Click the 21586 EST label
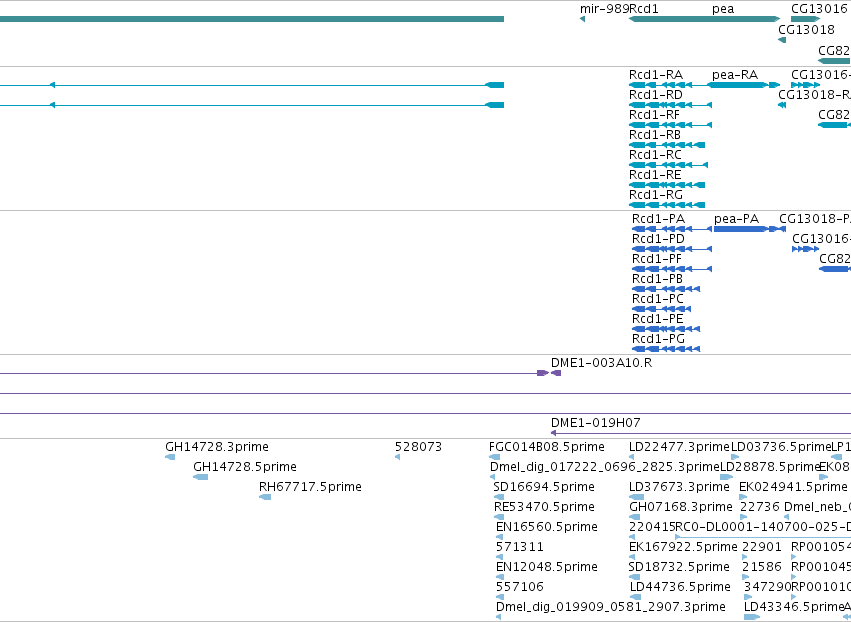Viewport: 851px width, 622px height. pyautogui.click(x=762, y=568)
